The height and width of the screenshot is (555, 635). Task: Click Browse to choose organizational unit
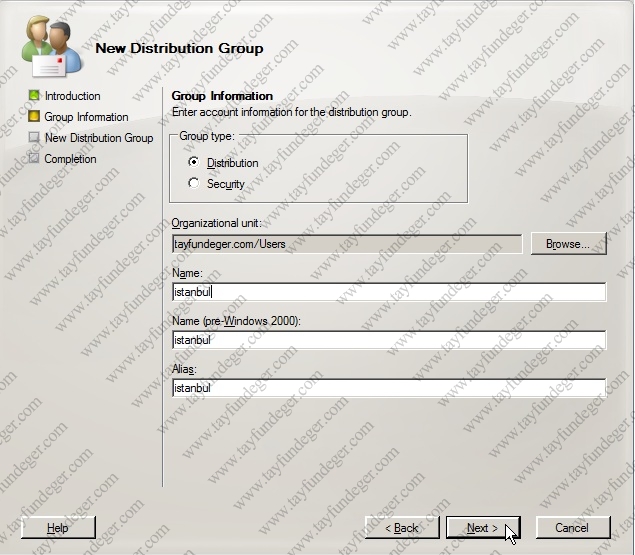(569, 244)
